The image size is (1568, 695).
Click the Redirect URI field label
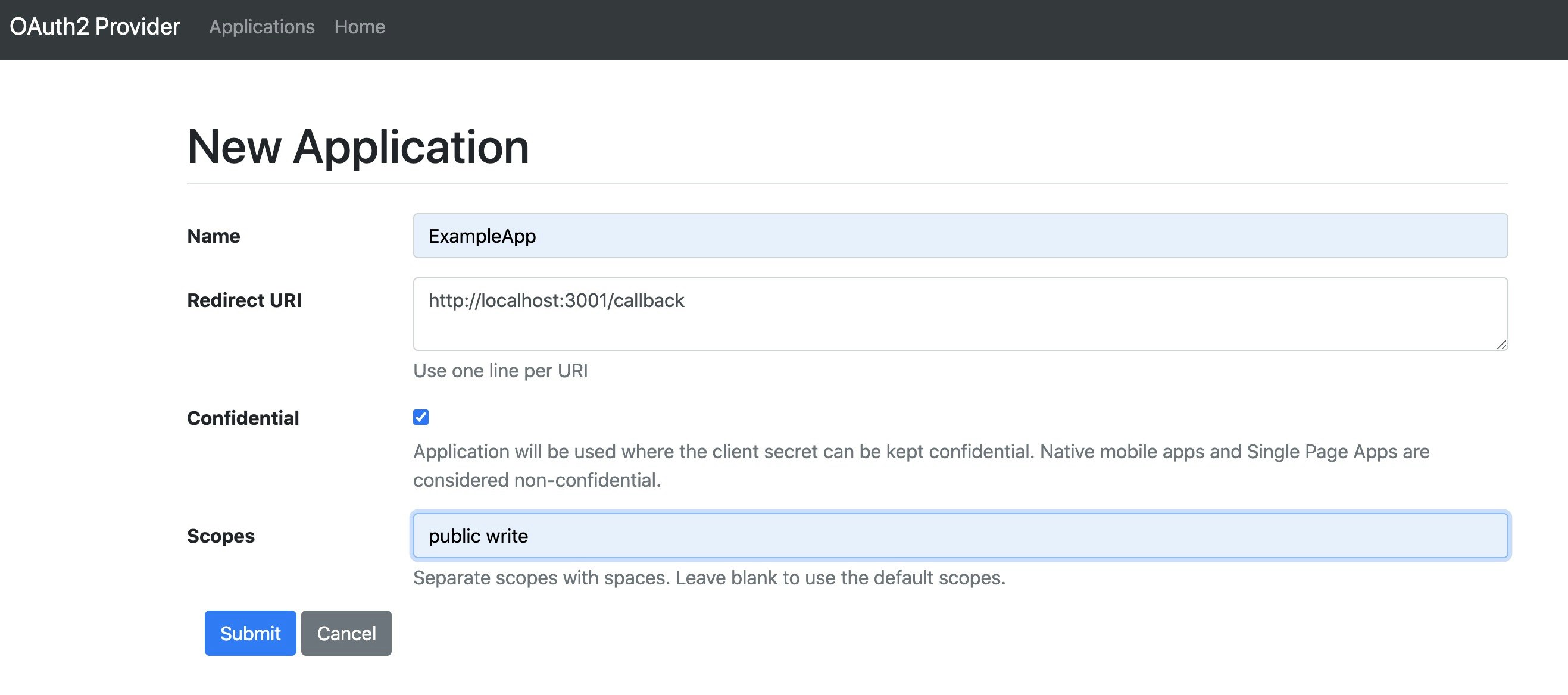244,300
